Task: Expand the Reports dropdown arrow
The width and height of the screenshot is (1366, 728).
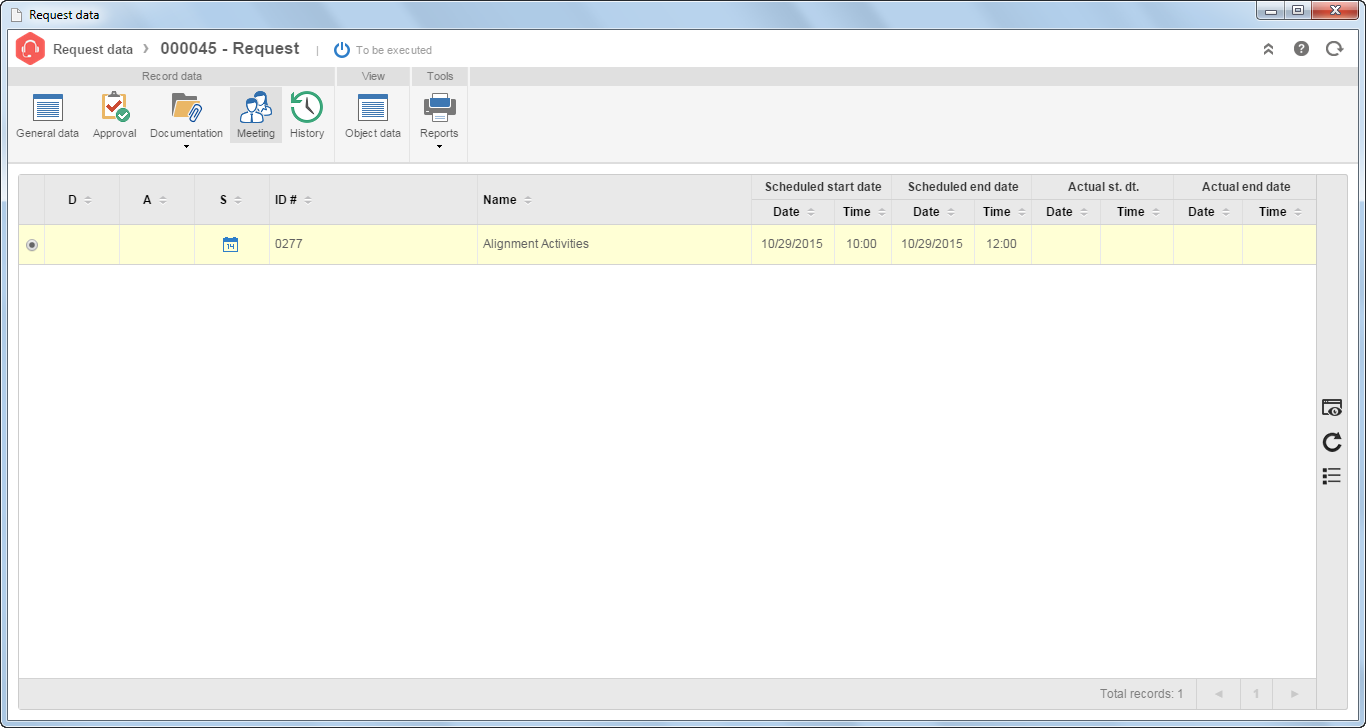Action: click(439, 147)
